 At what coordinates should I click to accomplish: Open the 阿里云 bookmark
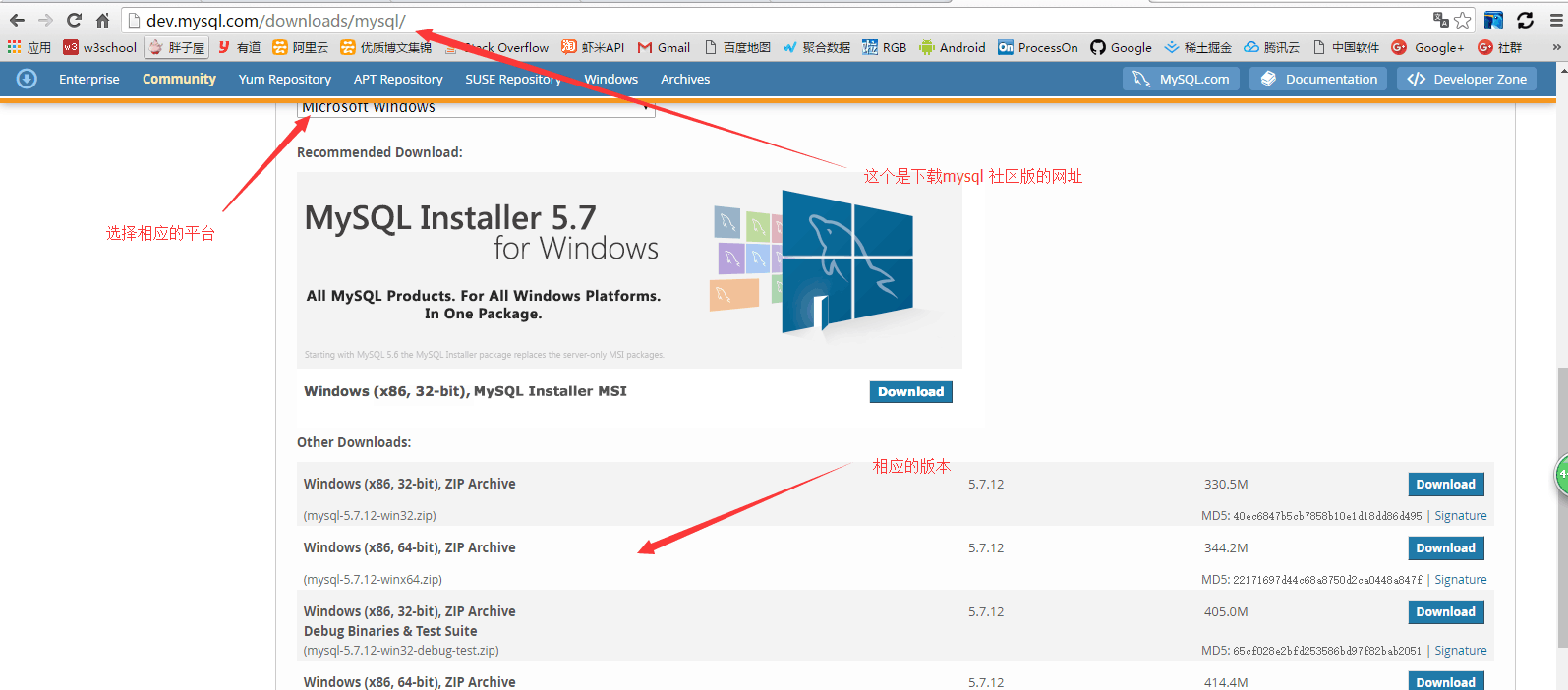(300, 47)
